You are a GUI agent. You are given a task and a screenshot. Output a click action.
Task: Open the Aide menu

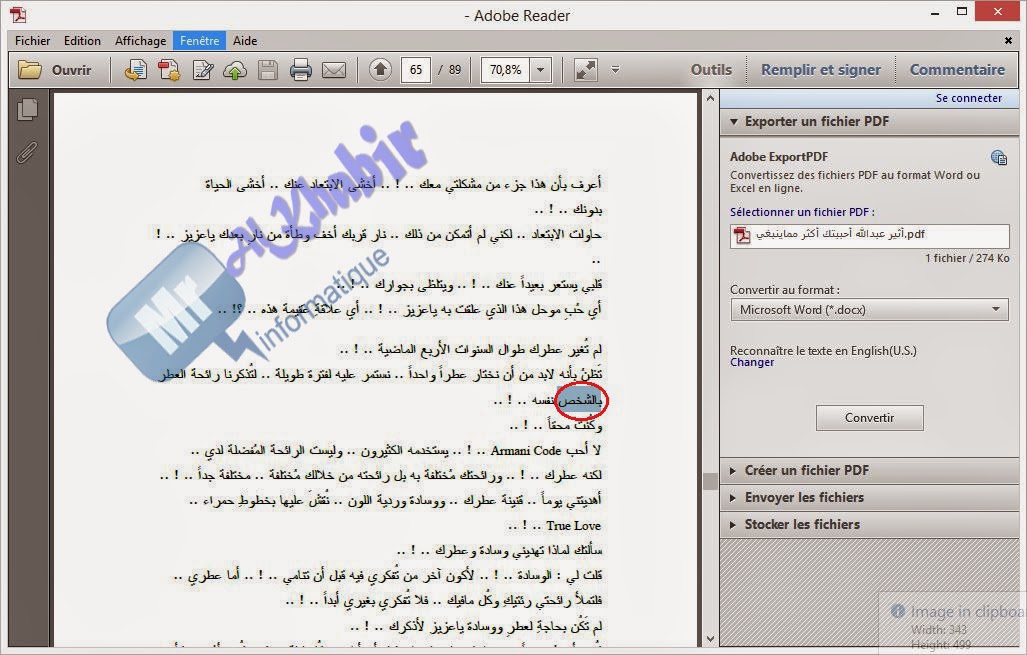[x=245, y=41]
